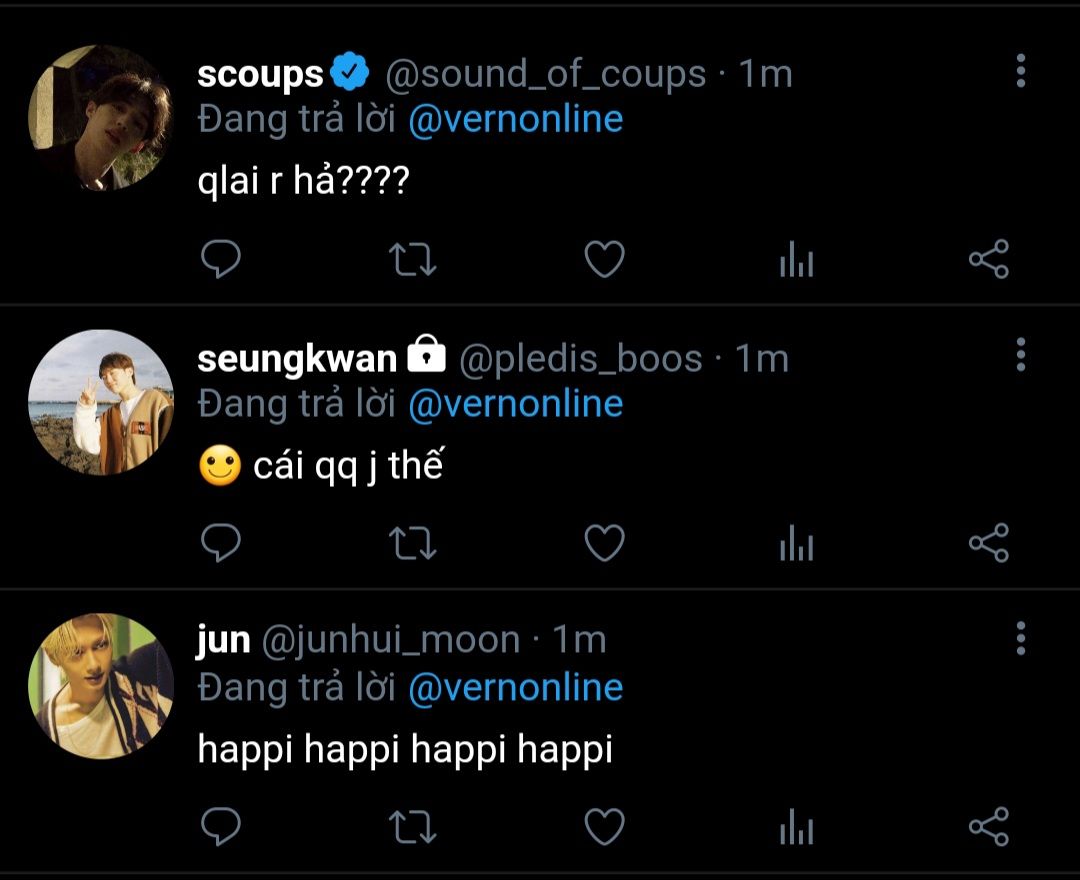Open more options for seungkwan's tweet

point(1020,354)
